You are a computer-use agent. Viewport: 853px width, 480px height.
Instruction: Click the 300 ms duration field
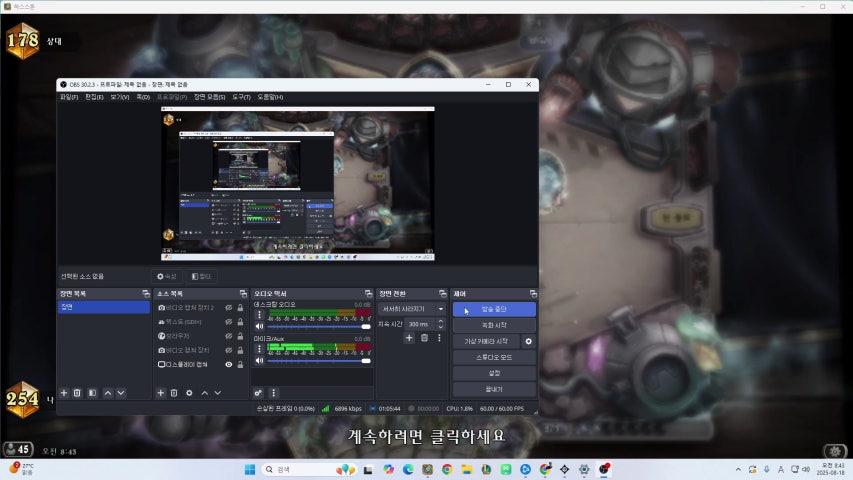[x=420, y=324]
